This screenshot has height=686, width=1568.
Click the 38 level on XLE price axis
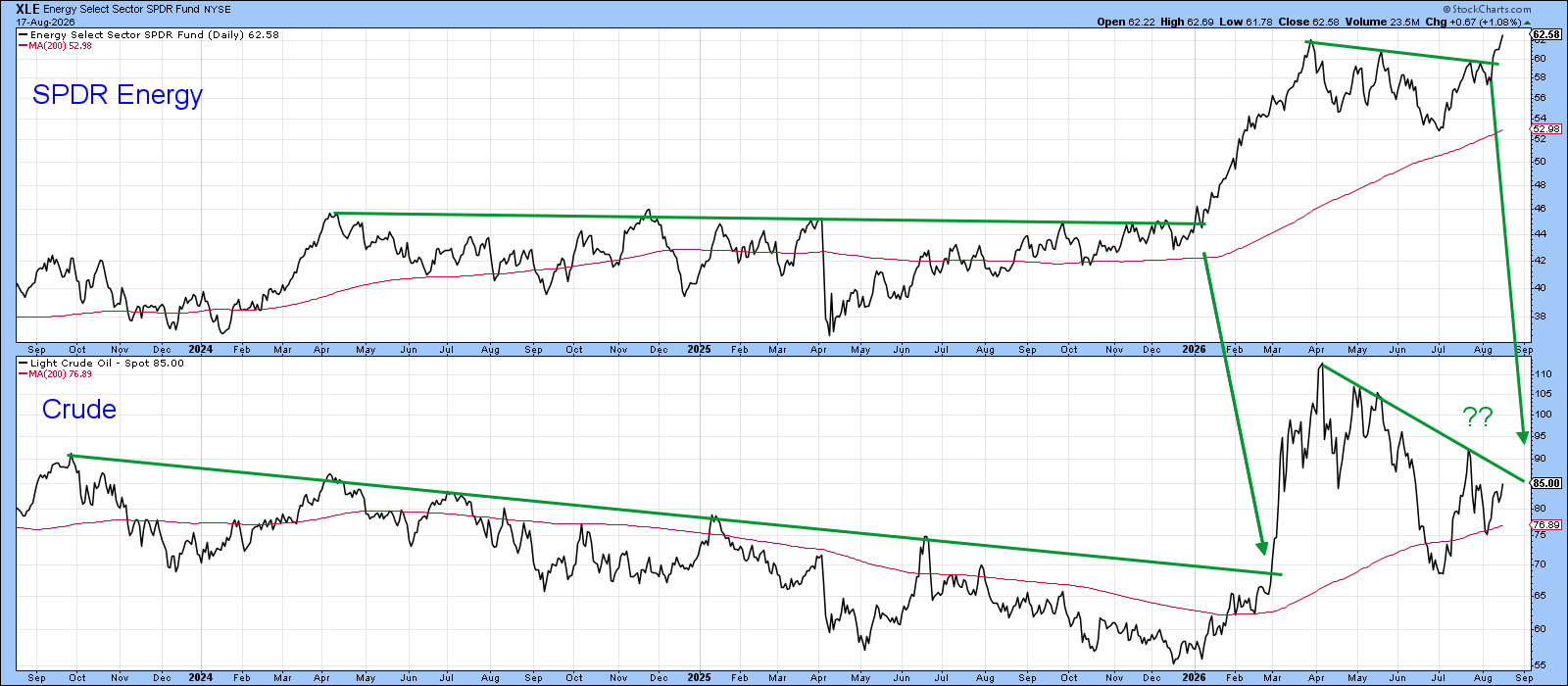[1538, 316]
